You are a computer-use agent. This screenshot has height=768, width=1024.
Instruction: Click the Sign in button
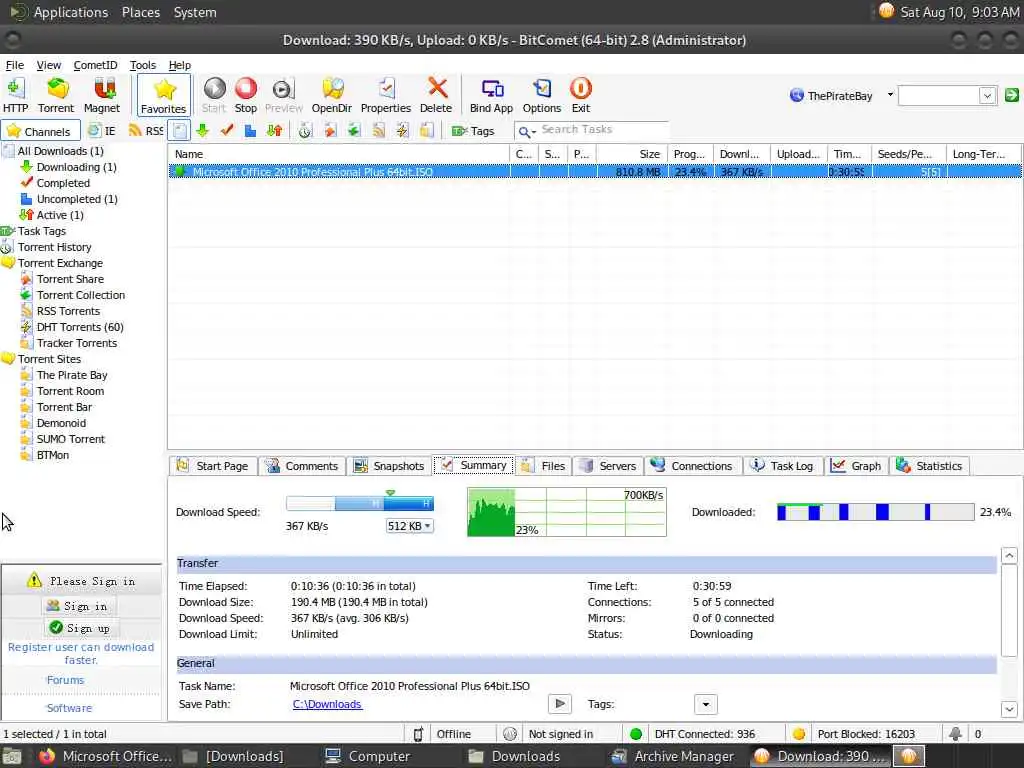click(x=77, y=606)
